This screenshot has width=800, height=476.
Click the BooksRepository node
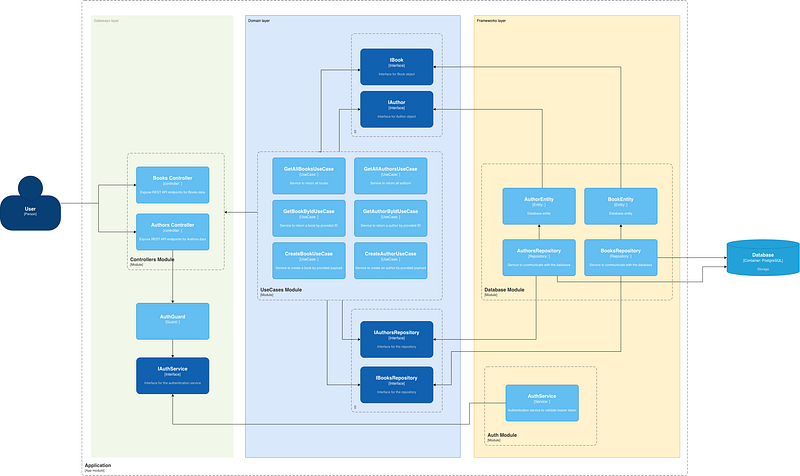point(620,258)
